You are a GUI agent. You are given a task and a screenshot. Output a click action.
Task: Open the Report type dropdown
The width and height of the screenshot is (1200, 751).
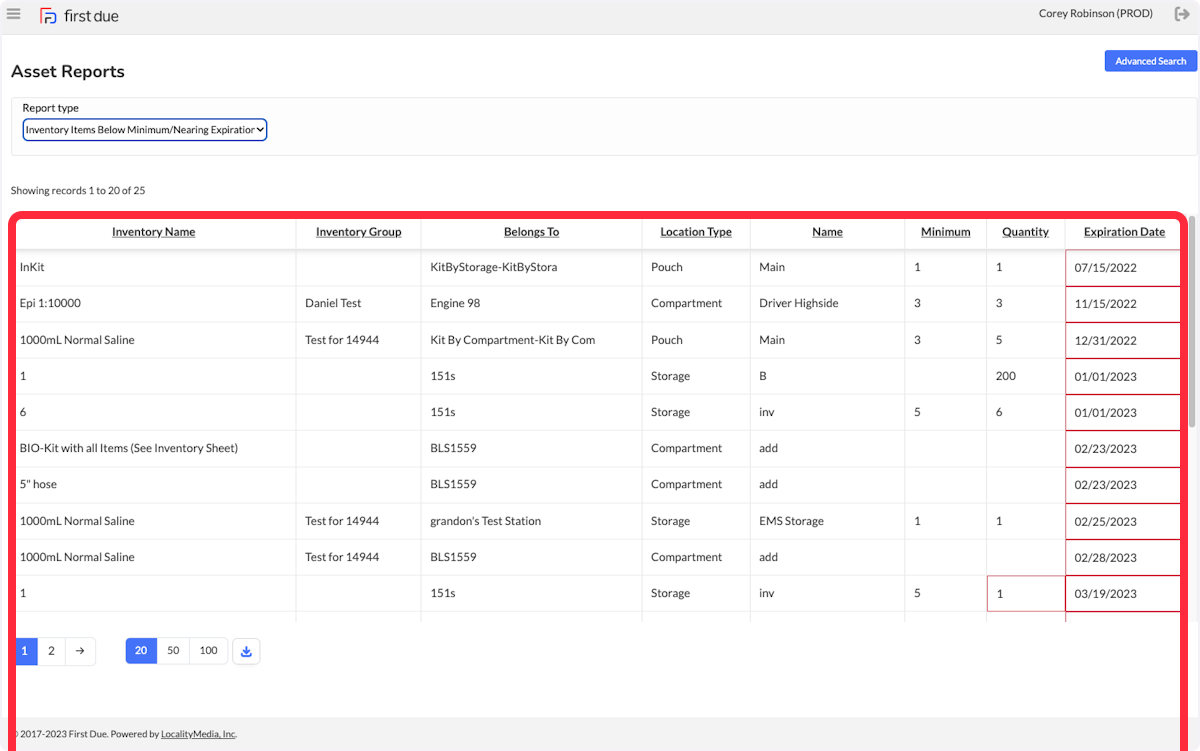click(x=145, y=130)
